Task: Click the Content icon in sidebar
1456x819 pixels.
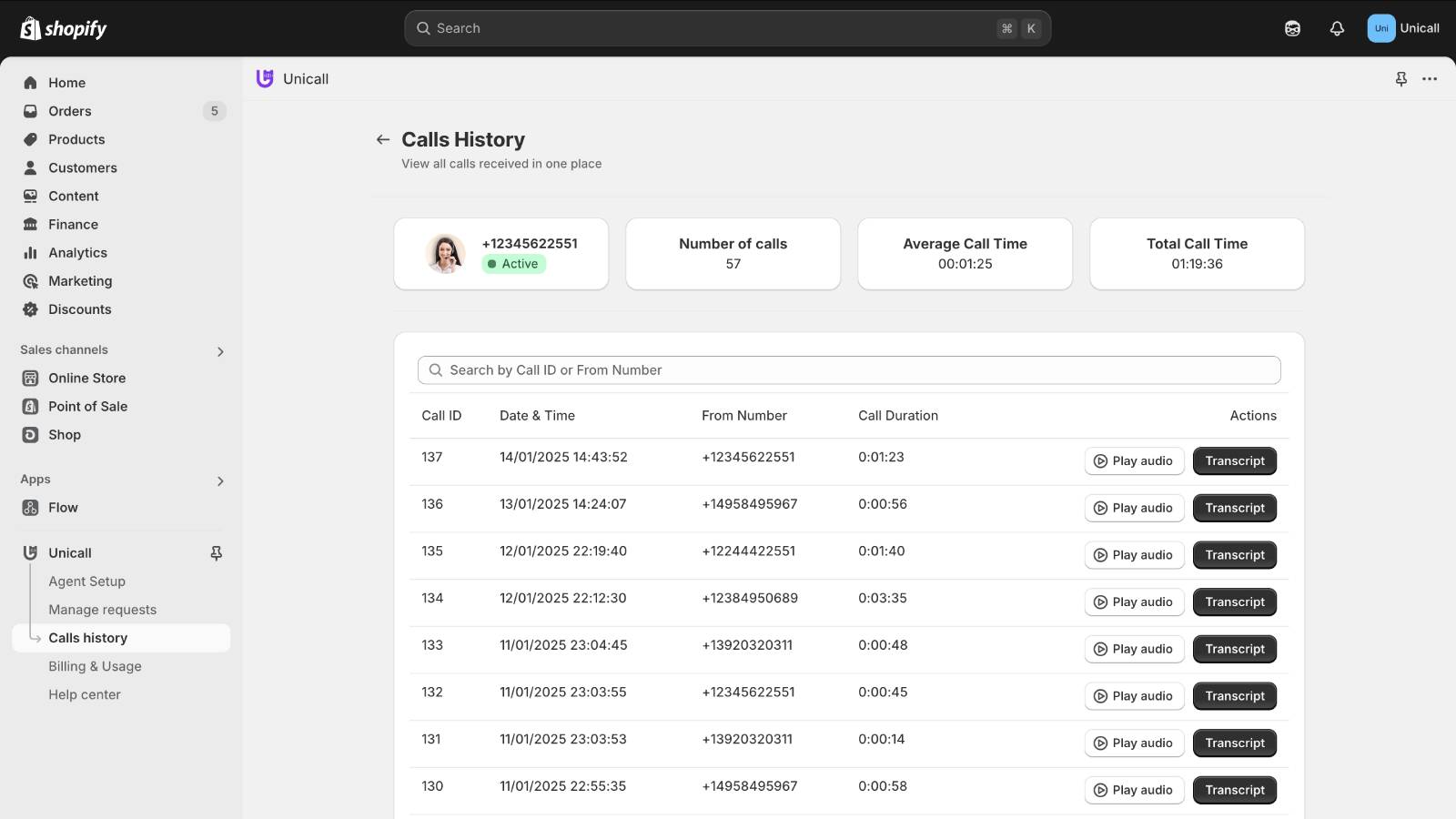Action: [30, 196]
